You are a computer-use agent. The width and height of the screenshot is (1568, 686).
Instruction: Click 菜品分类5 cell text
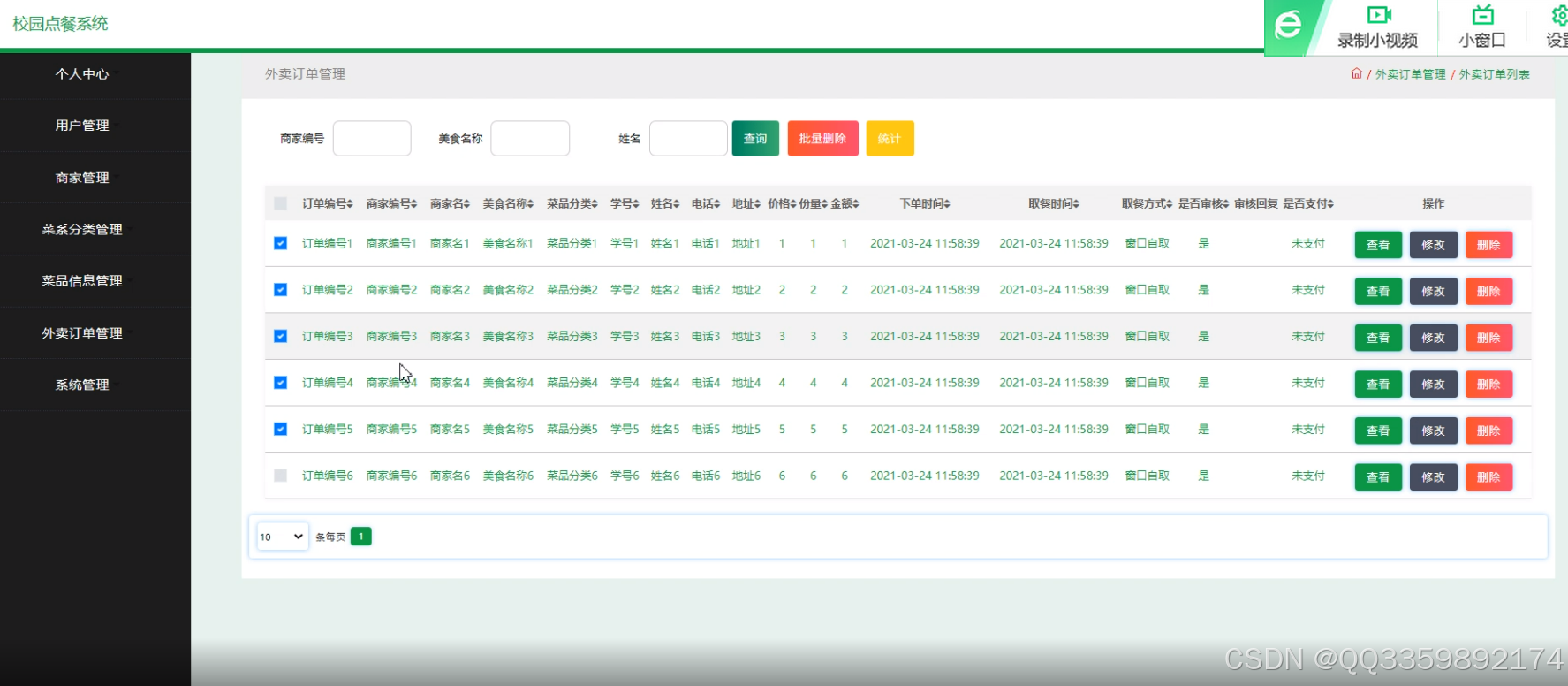(x=572, y=430)
